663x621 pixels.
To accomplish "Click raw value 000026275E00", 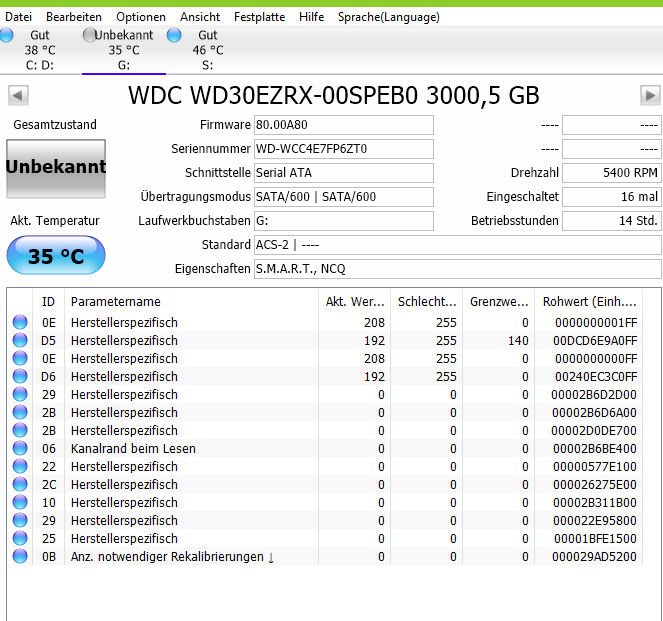I will [x=595, y=484].
